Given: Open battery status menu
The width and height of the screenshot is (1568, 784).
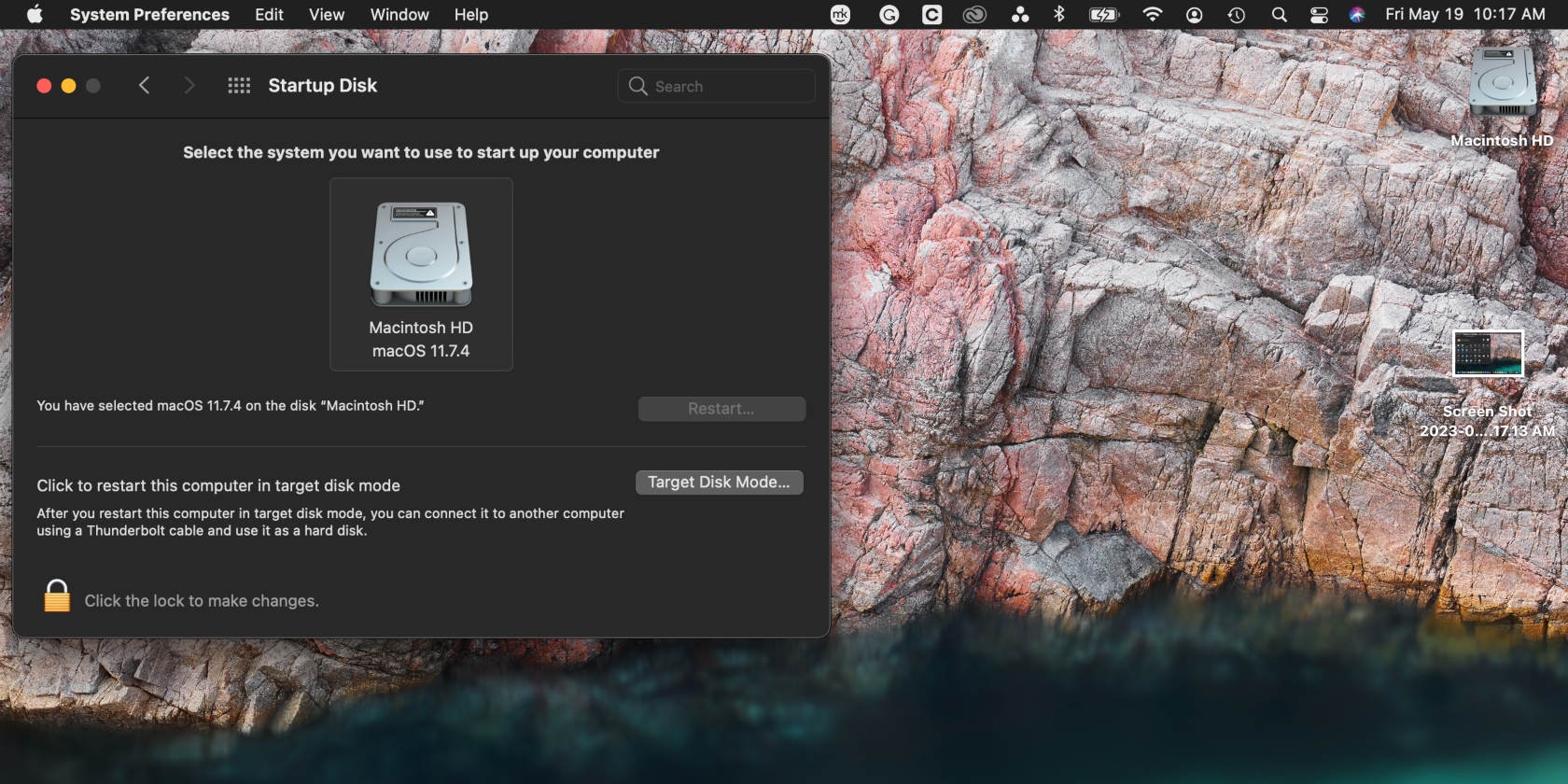Looking at the screenshot, I should 1104,14.
